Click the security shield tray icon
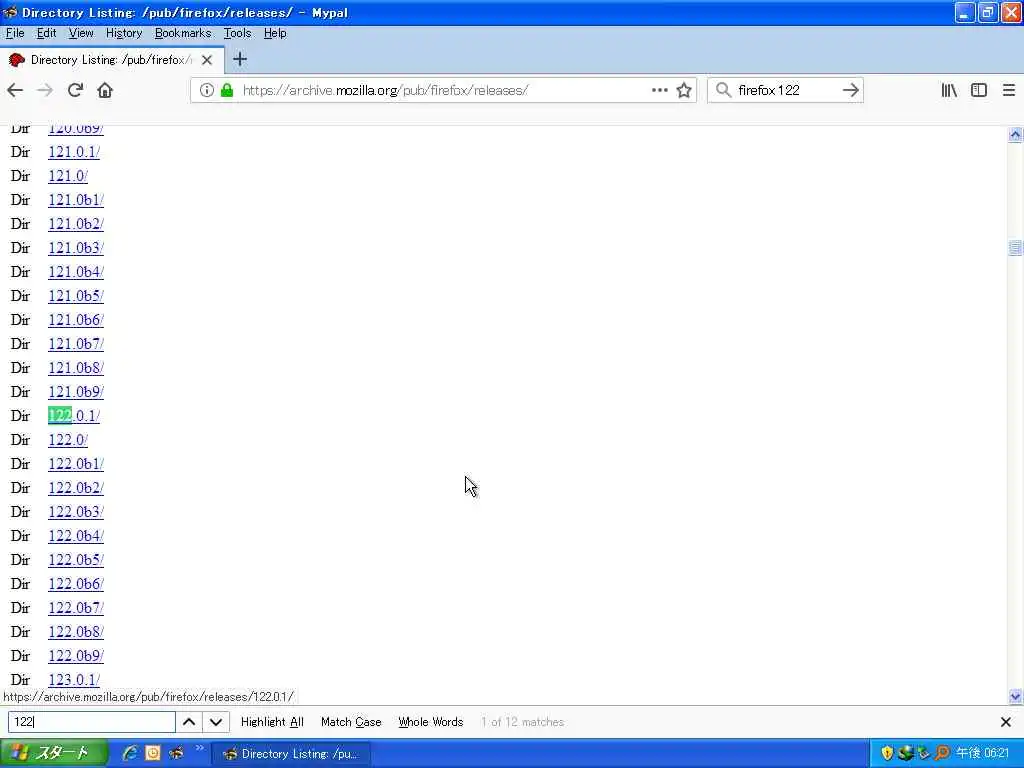The width and height of the screenshot is (1024, 768). 887,753
